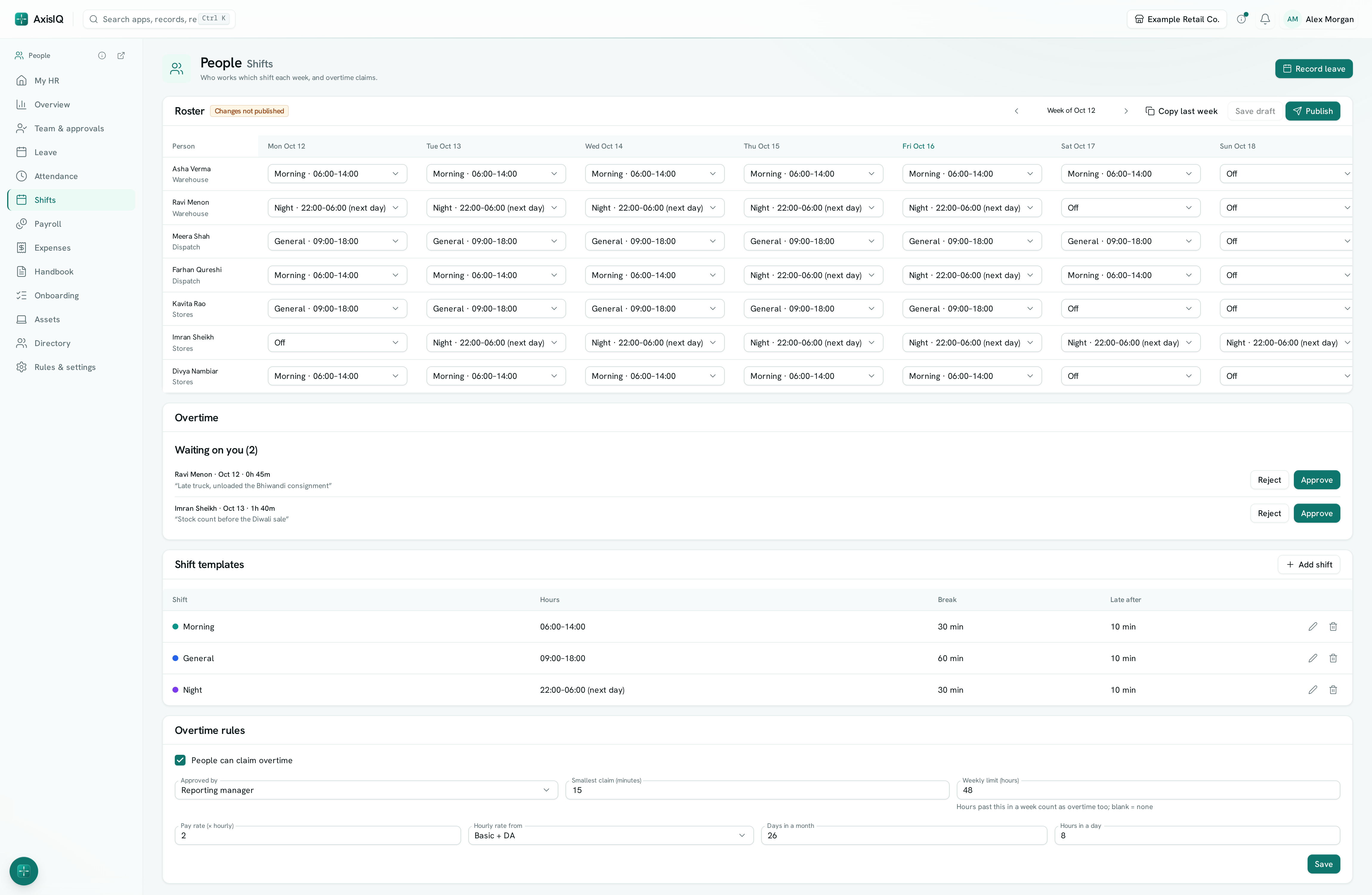Open Kavita Rao's Fri Oct 16 shift dropdown

pos(972,308)
